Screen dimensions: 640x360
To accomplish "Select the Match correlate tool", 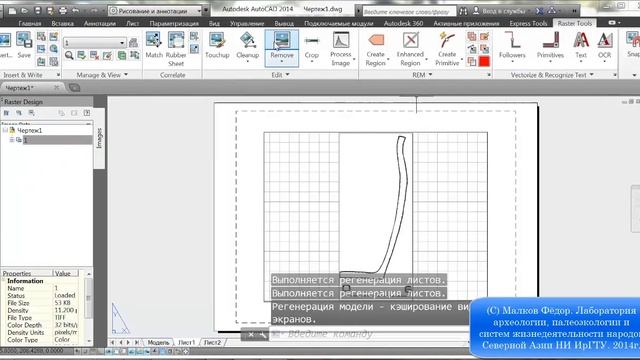I will 154,45.
